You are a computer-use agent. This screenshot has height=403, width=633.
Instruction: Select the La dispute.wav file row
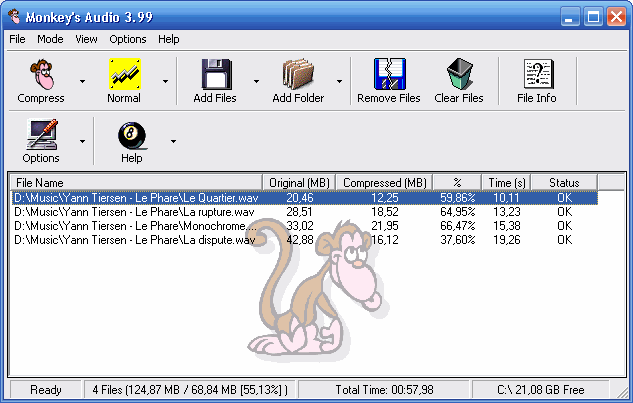click(304, 240)
